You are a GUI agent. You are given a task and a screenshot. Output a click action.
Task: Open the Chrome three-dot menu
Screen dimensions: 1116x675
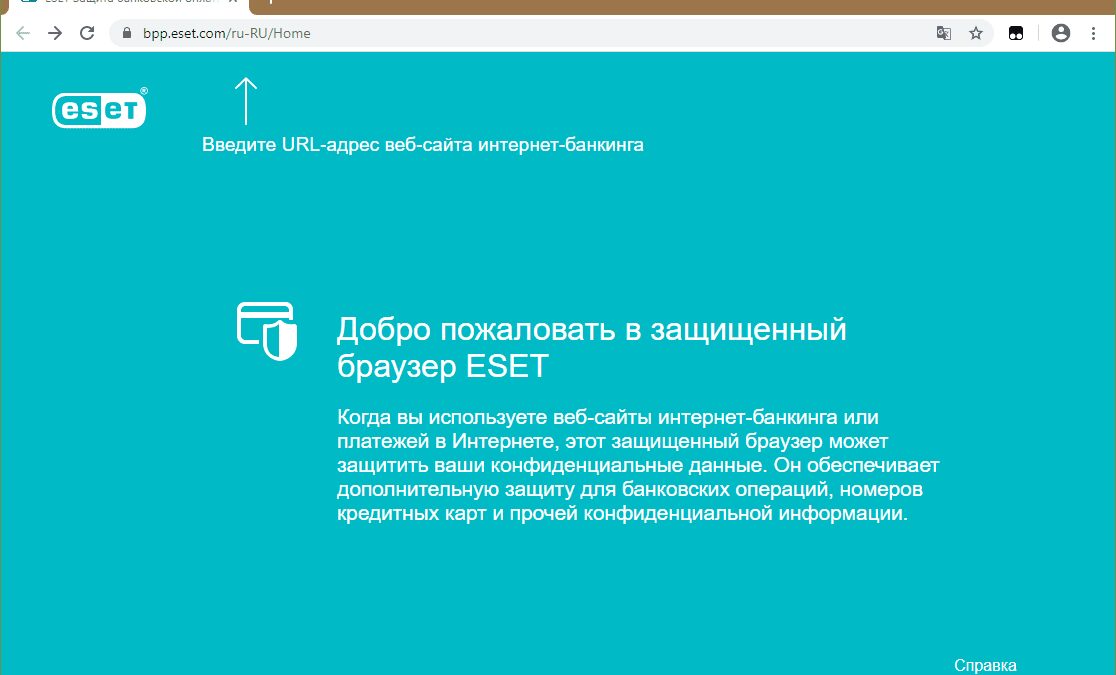pos(1093,33)
